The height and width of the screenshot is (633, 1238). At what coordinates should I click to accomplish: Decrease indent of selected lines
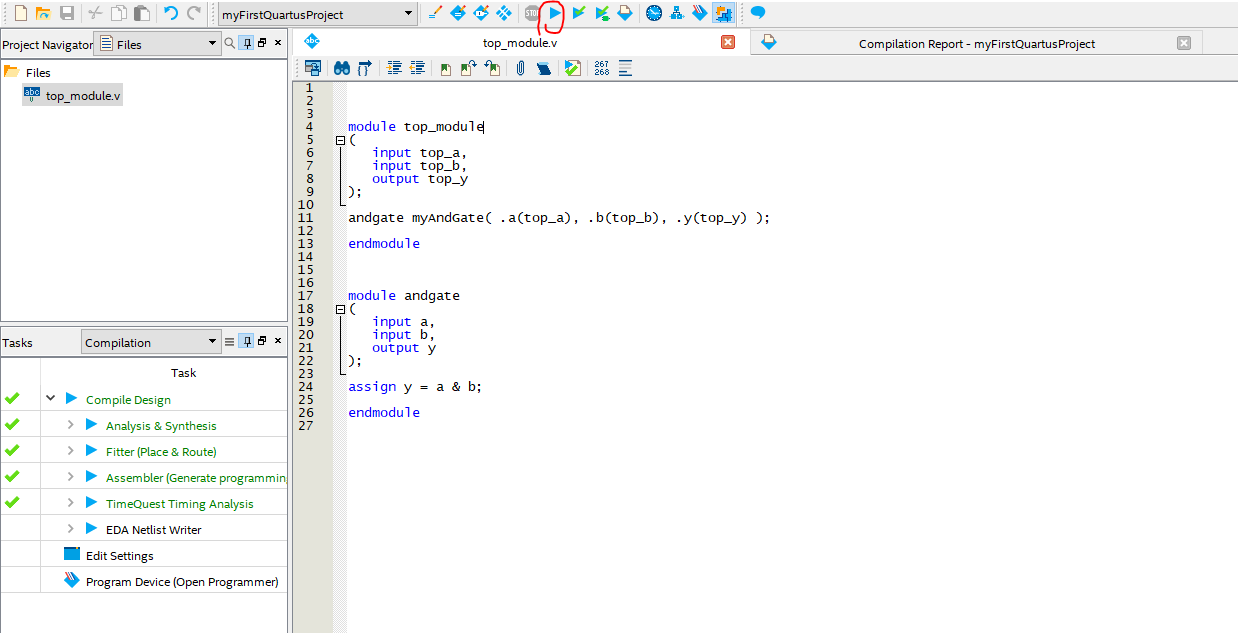[417, 68]
